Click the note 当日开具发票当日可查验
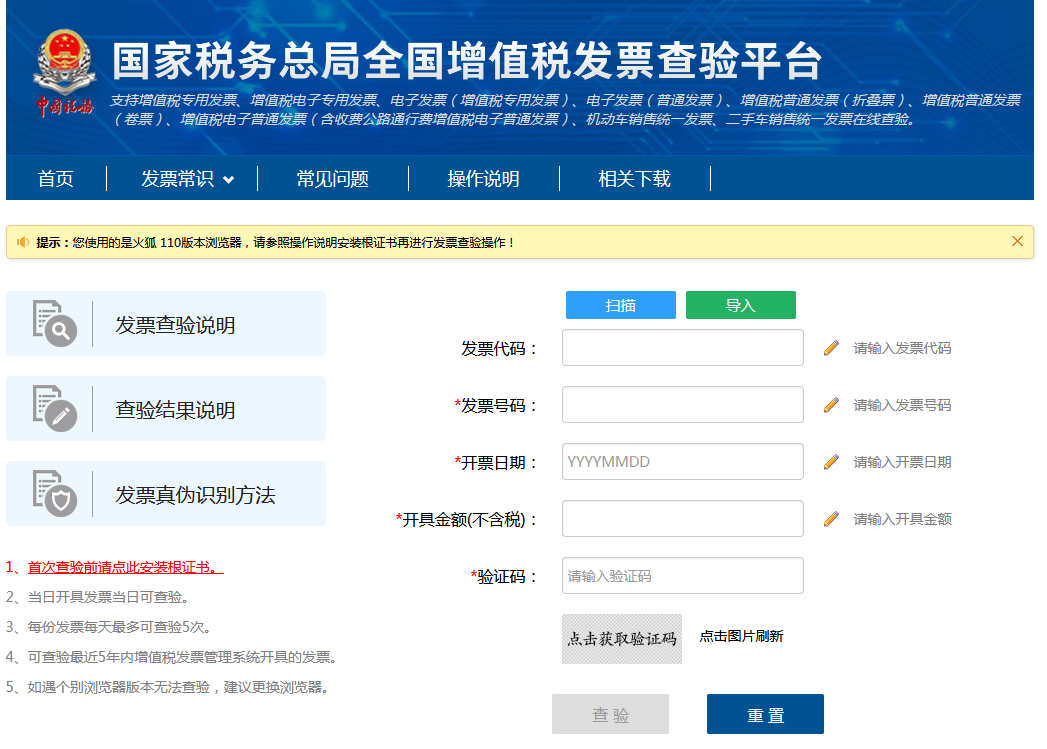The image size is (1047, 749). point(97,597)
